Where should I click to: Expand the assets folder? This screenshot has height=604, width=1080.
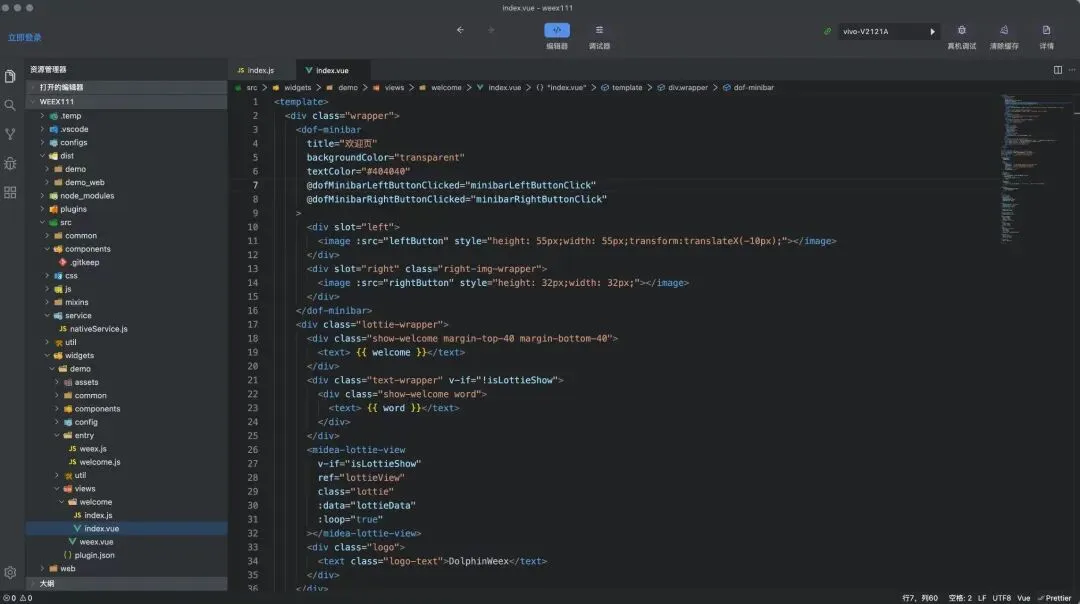(x=127, y=382)
